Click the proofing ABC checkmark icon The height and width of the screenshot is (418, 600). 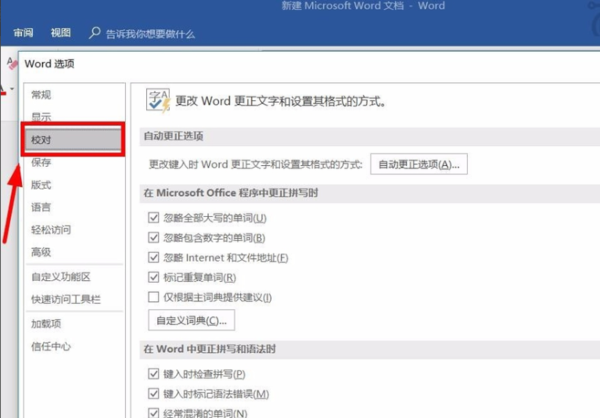pyautogui.click(x=158, y=100)
